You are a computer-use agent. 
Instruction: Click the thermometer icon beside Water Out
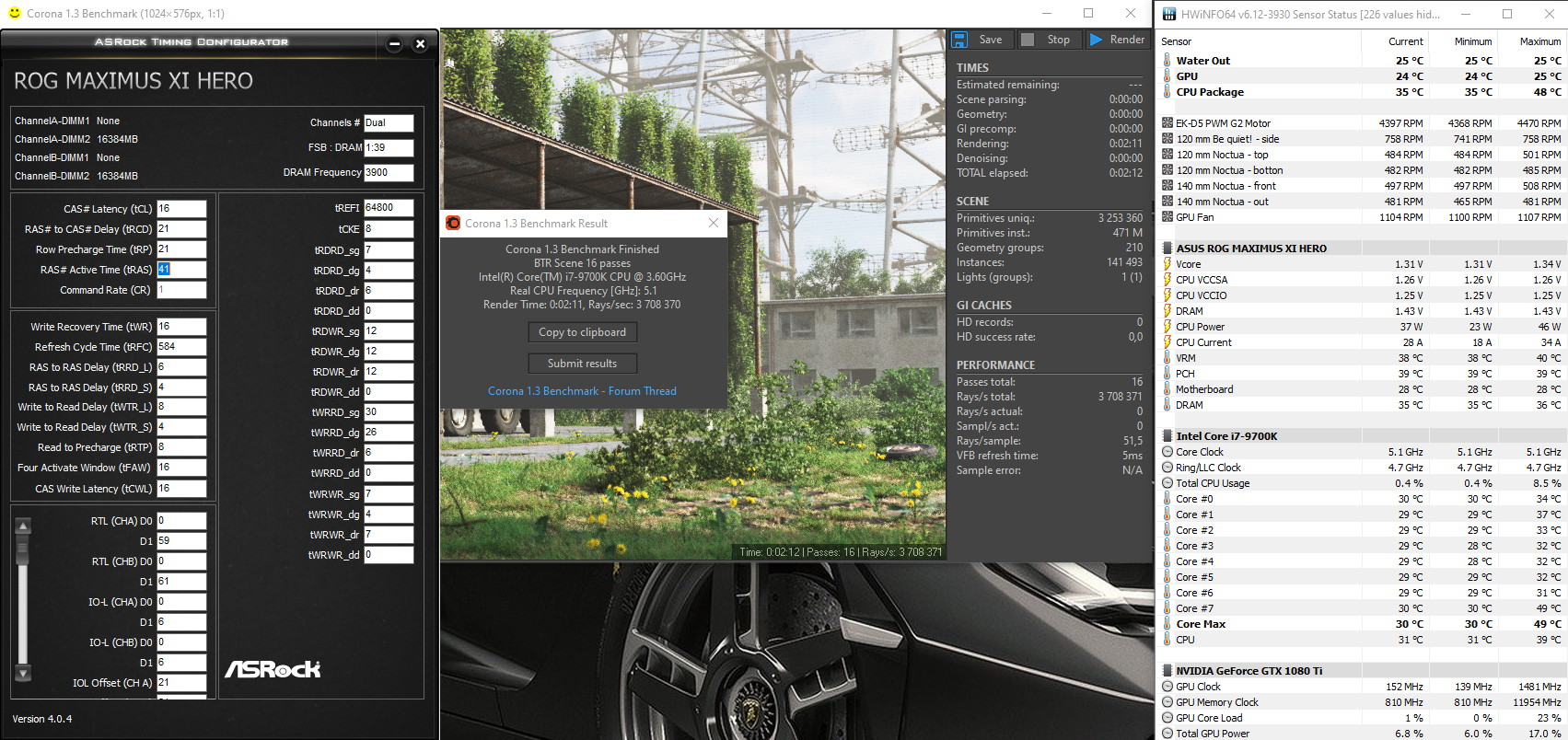pos(1167,61)
